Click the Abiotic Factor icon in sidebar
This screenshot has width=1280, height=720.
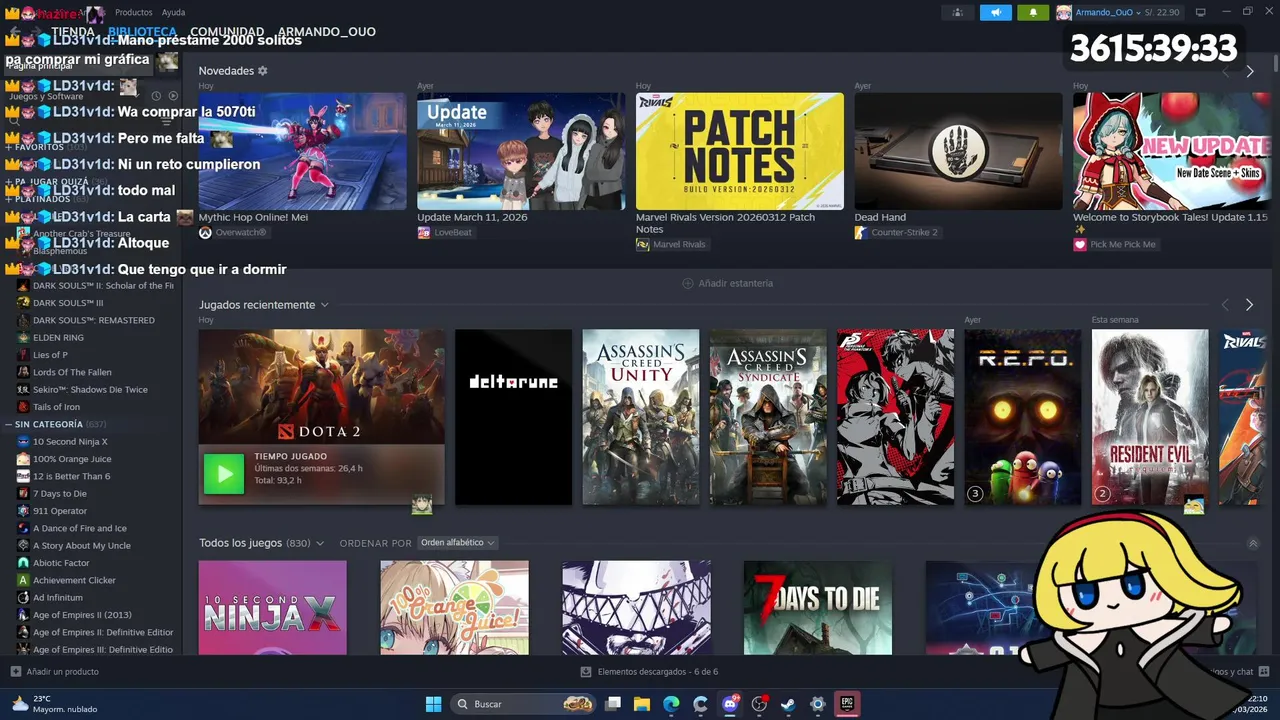pos(23,563)
